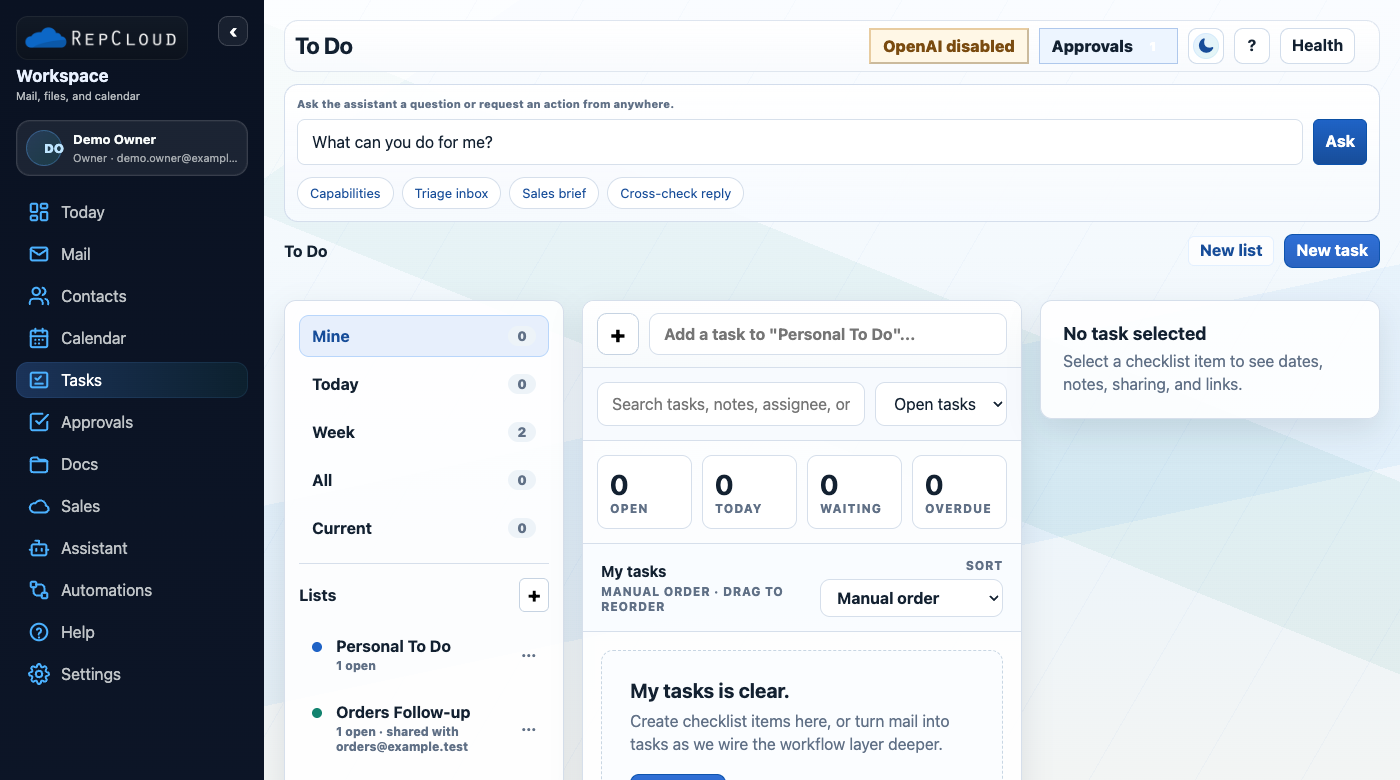Viewport: 1400px width, 780px height.
Task: Open the Mail envelope icon in sidebar
Action: pos(39,254)
